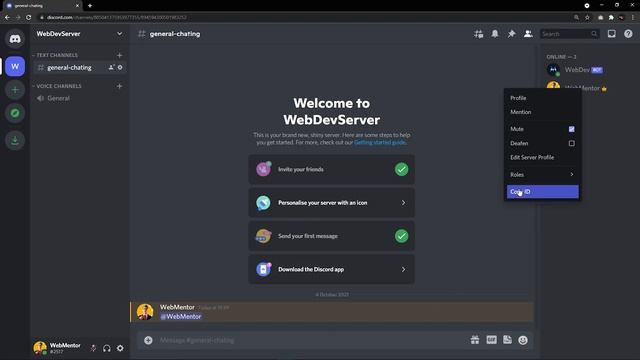Screen dimensions: 640x360
Task: Click 'Send your first message' card
Action: (331, 236)
